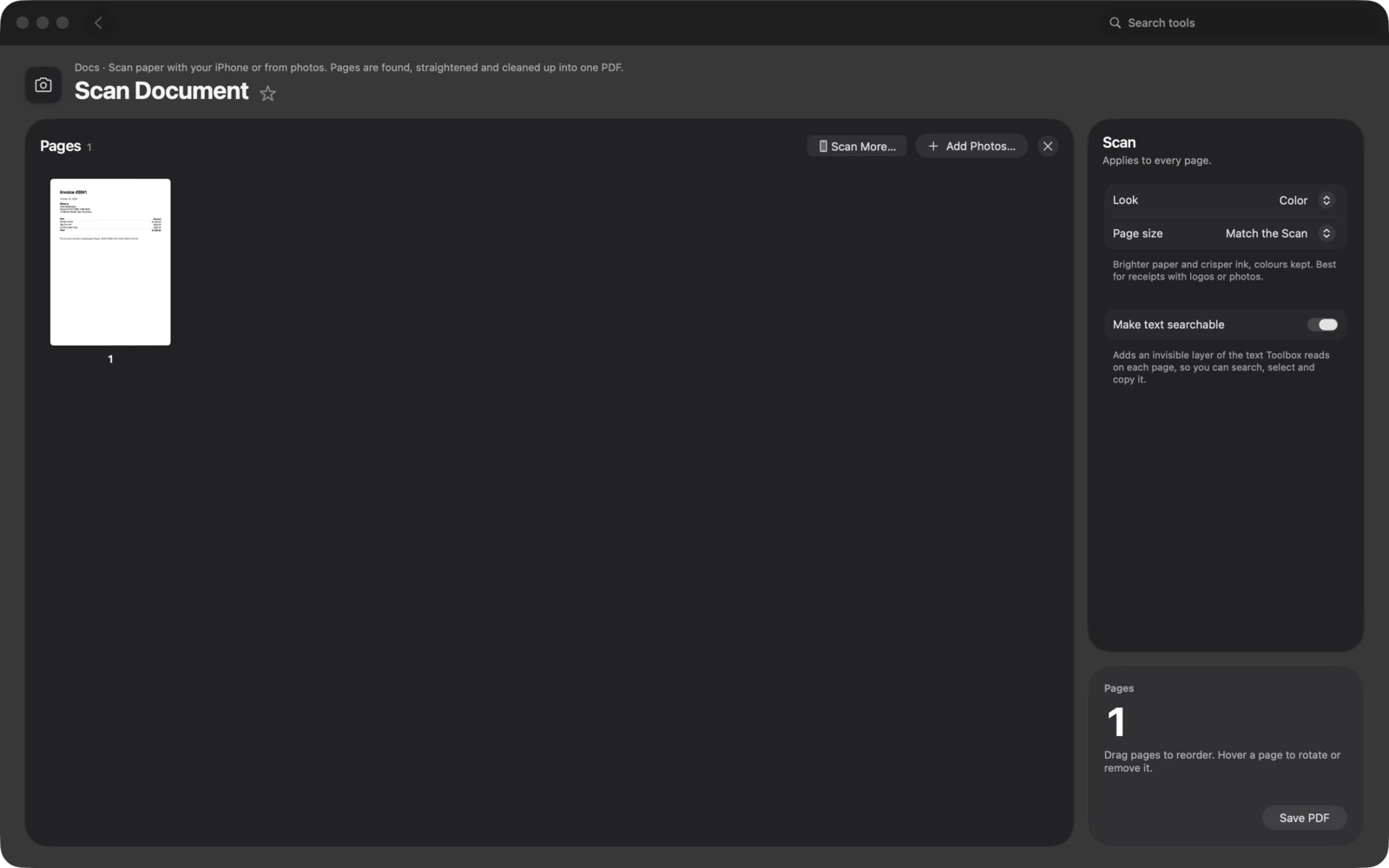Click Page size chevron stepper arrows

(1326, 233)
